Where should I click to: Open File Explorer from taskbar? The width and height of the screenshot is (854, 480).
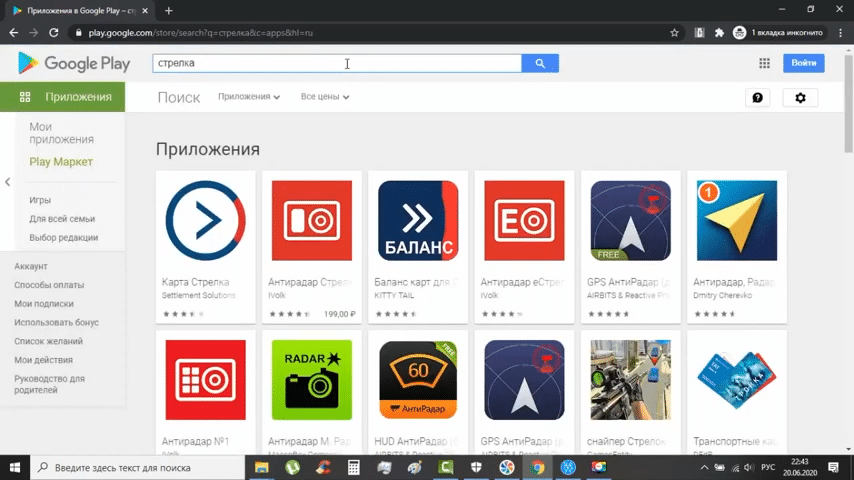click(262, 467)
